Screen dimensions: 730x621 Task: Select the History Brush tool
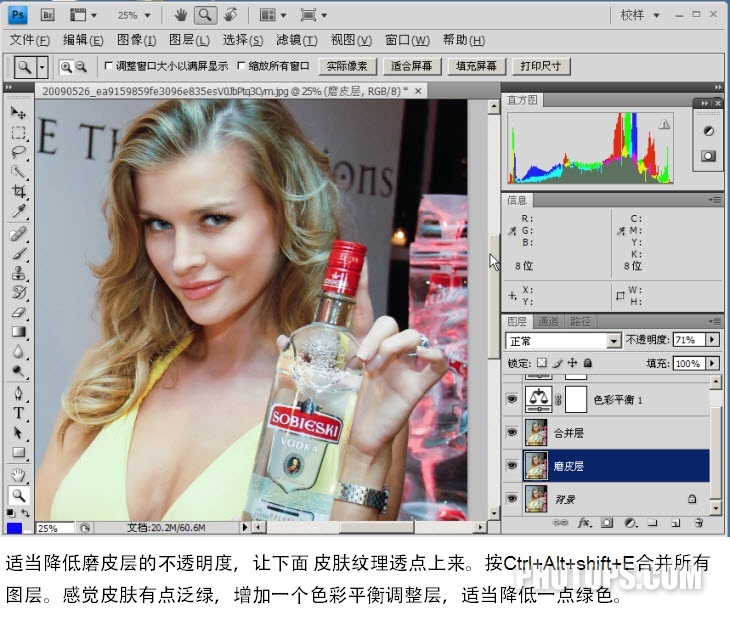tap(18, 292)
